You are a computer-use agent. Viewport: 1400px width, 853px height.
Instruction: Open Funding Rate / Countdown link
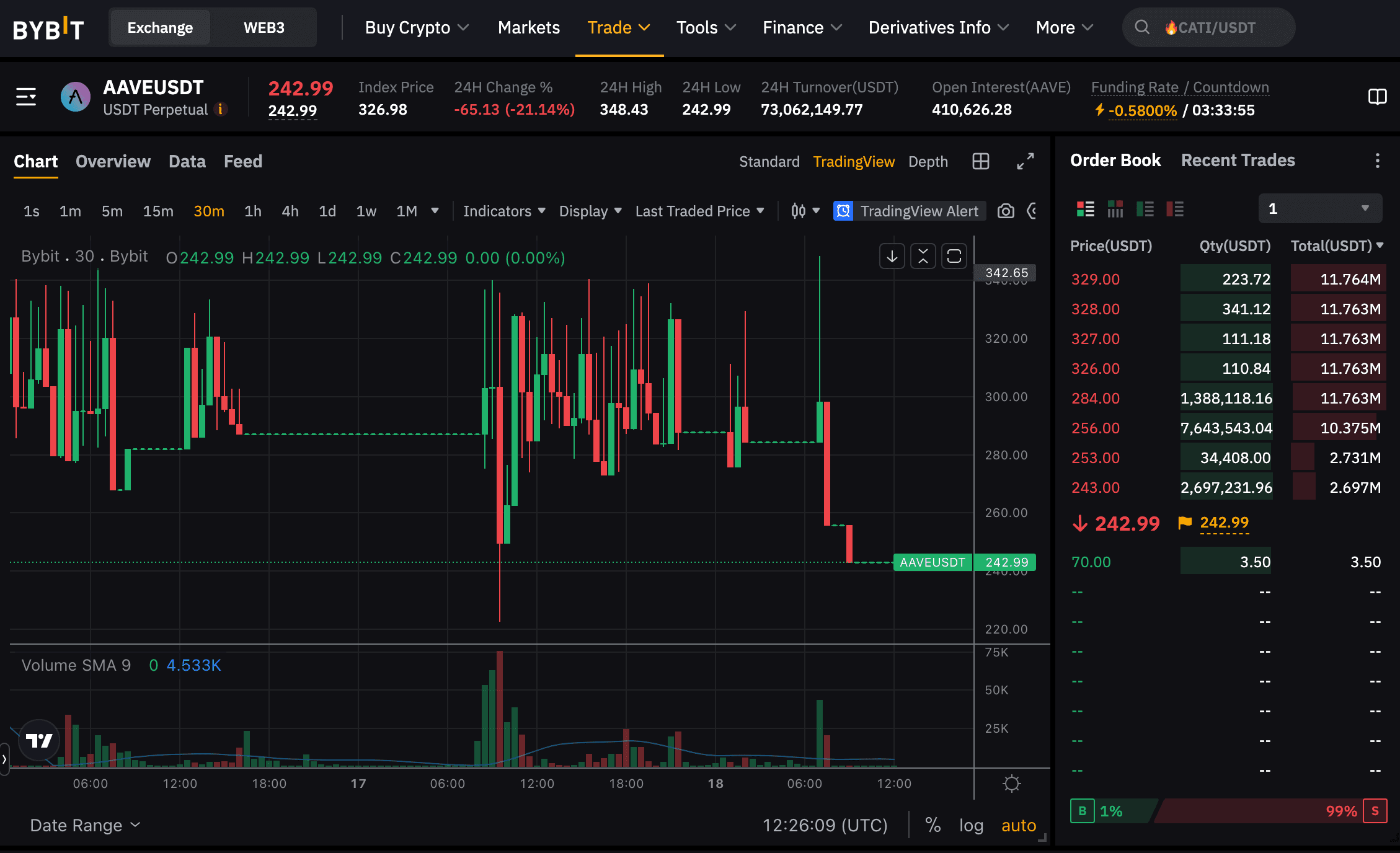(x=1180, y=87)
